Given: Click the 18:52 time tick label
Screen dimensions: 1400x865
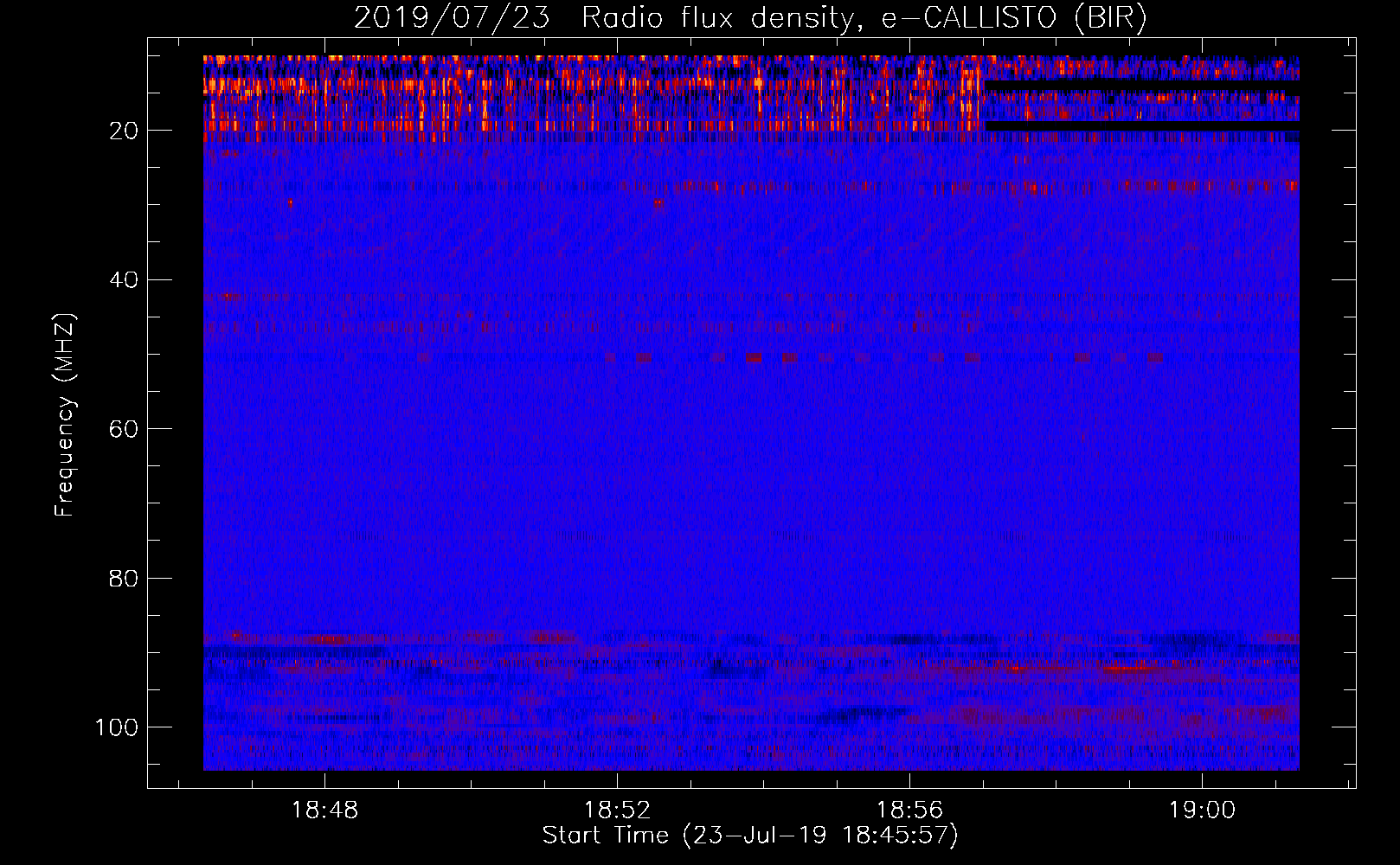Looking at the screenshot, I should pos(617,811).
